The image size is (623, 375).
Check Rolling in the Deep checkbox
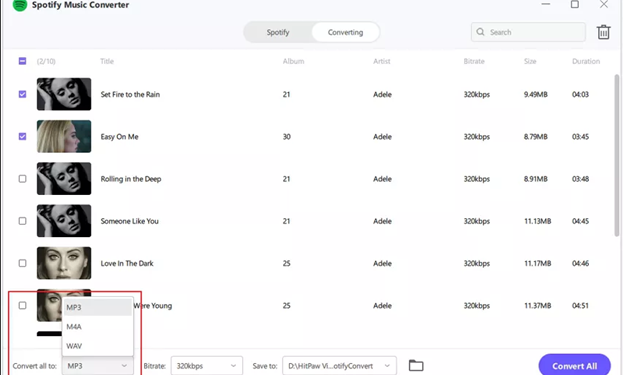(x=22, y=179)
